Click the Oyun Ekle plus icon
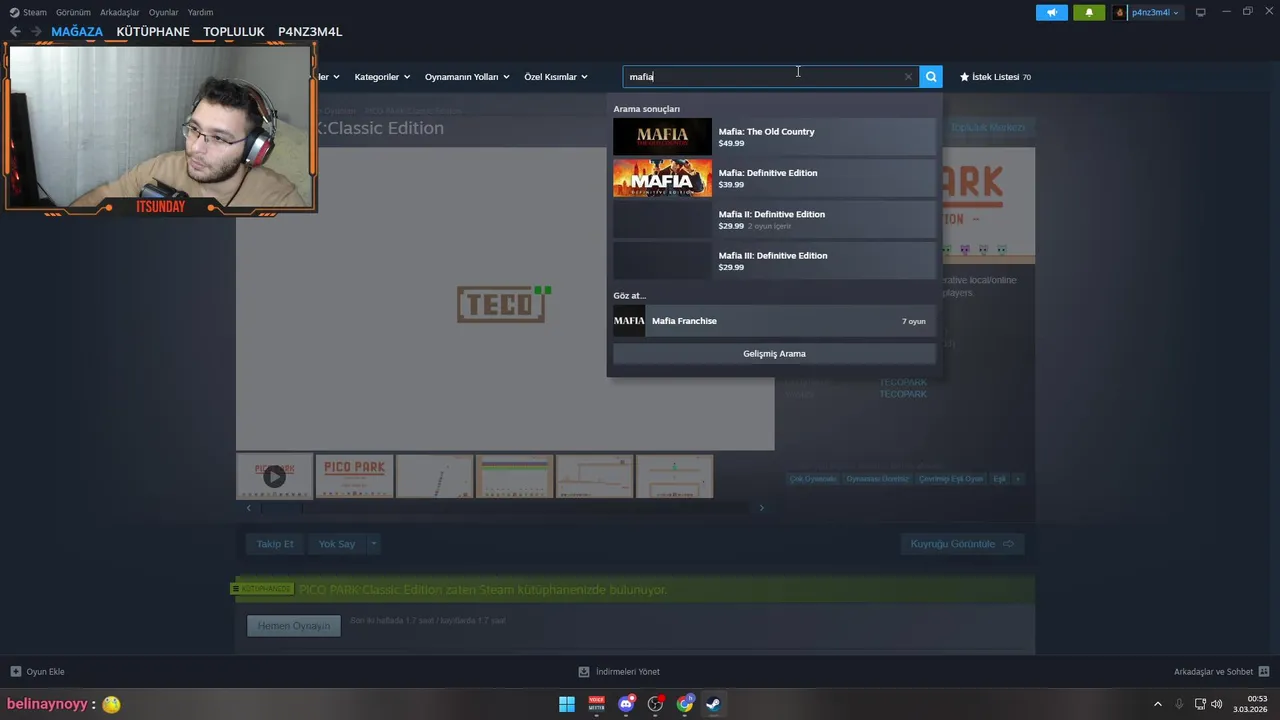Viewport: 1280px width, 720px height. coord(15,672)
